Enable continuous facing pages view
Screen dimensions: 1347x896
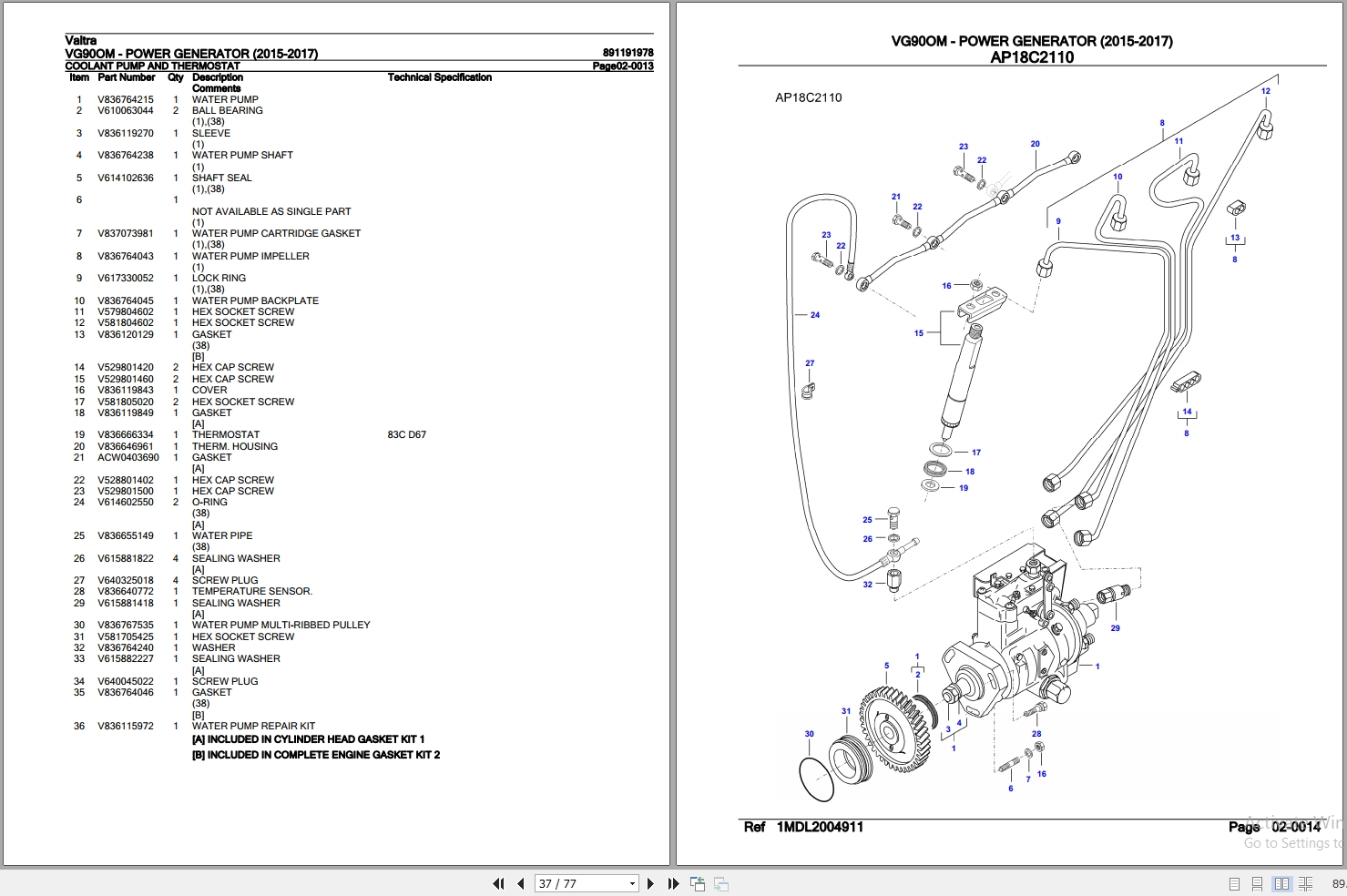coord(1305,883)
